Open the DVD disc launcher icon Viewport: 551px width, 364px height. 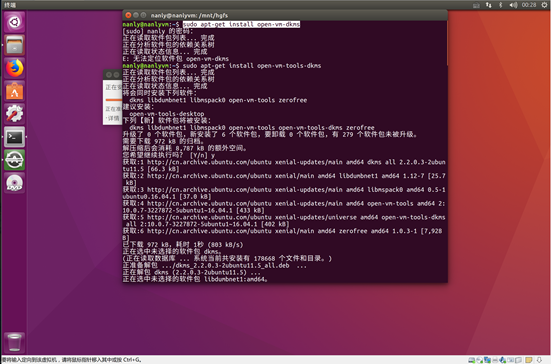point(14,183)
